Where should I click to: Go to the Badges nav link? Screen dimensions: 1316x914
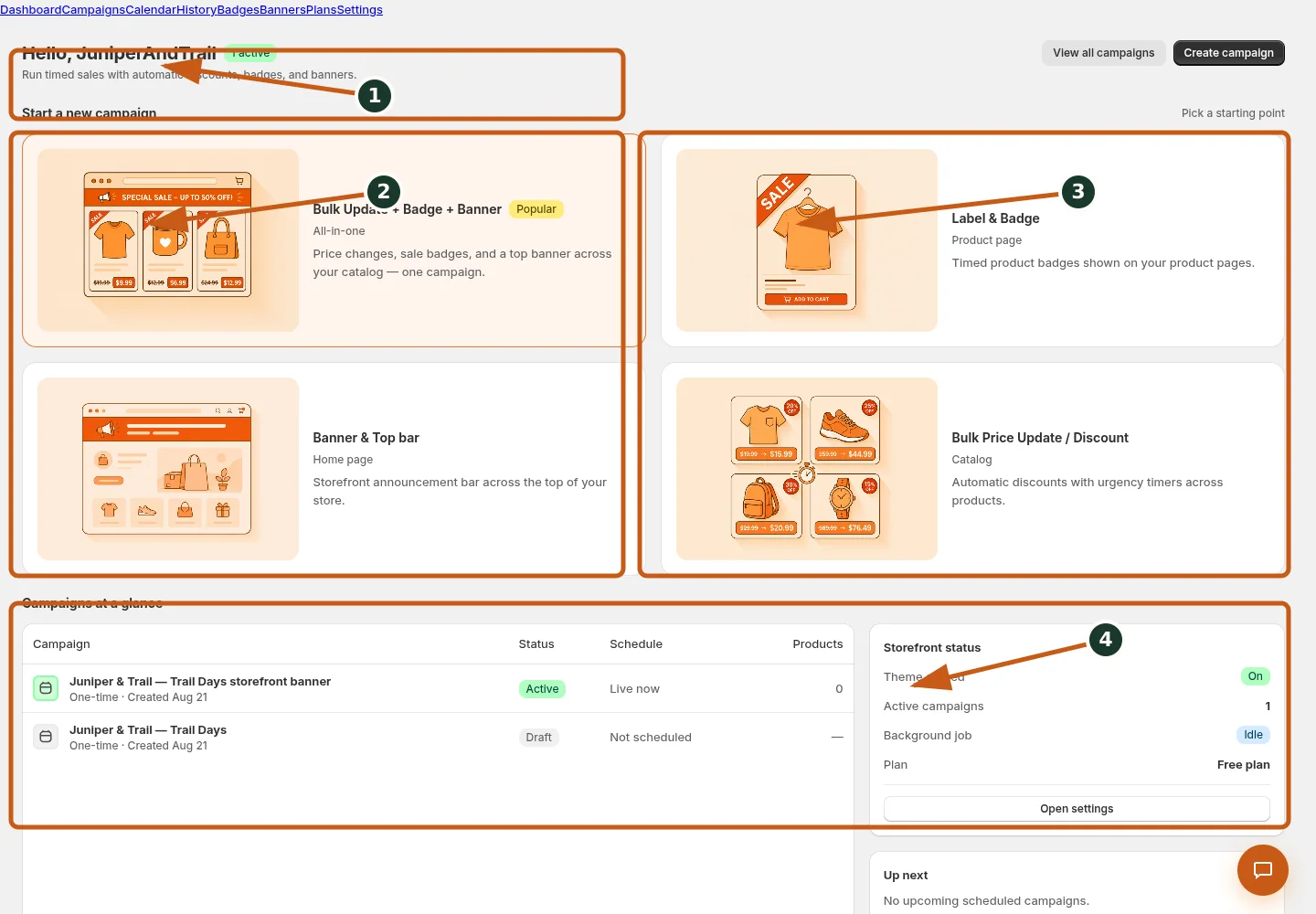(239, 9)
